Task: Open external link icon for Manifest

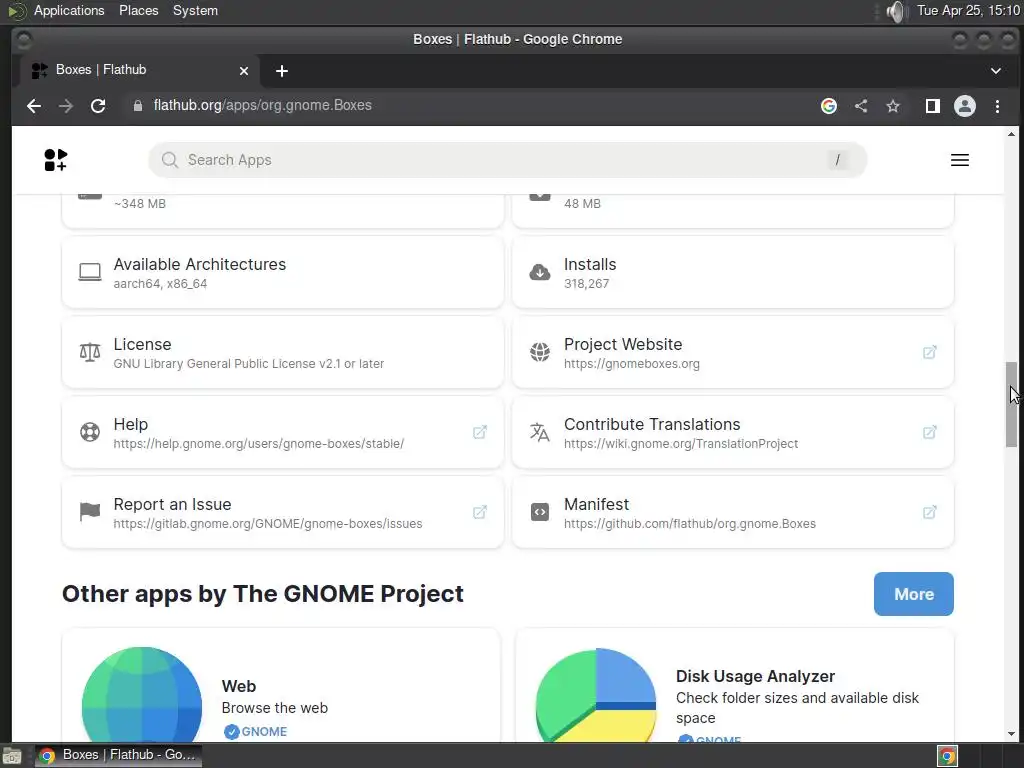Action: pos(929,513)
